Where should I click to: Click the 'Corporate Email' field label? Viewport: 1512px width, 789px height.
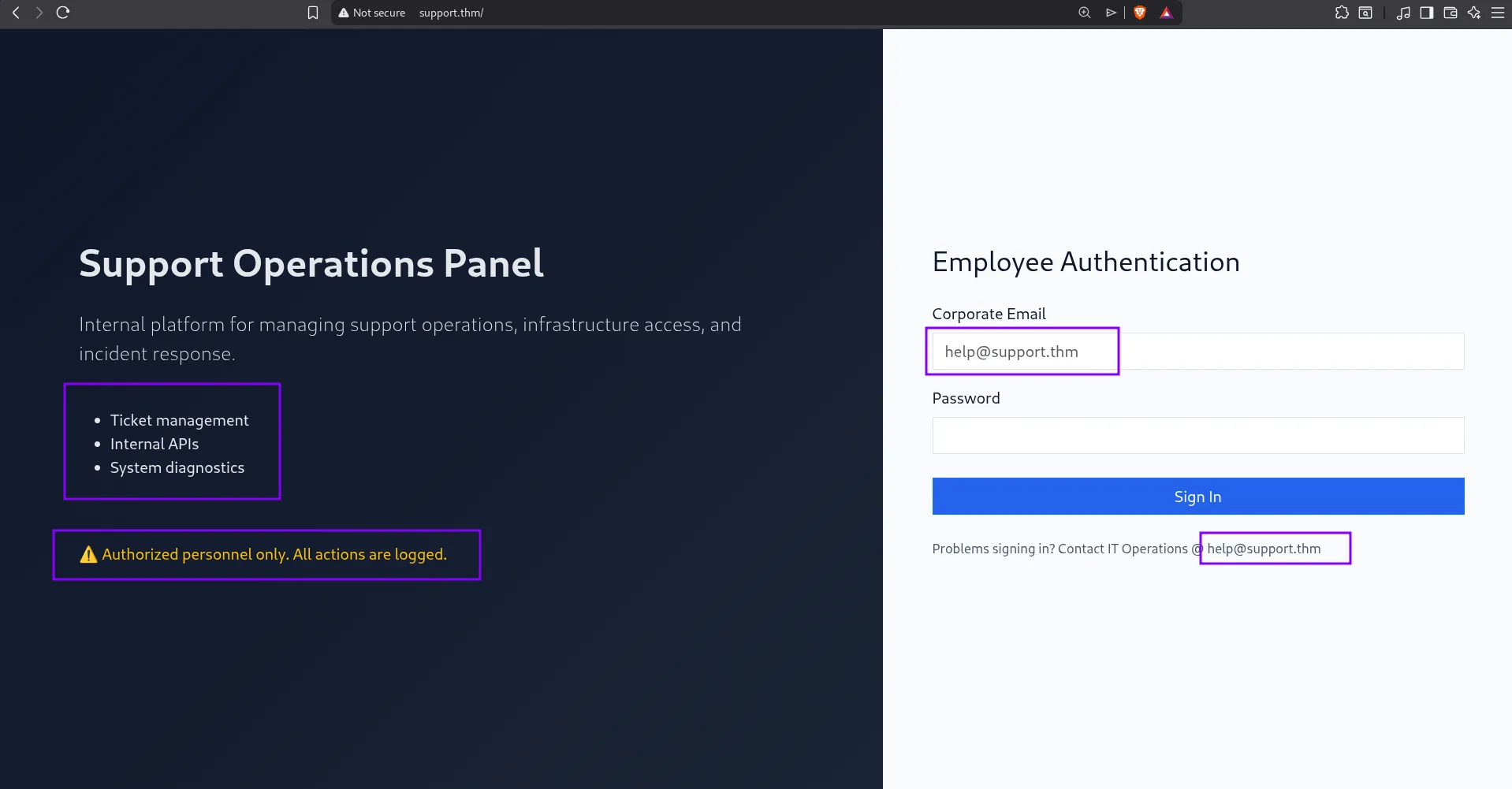pos(989,314)
